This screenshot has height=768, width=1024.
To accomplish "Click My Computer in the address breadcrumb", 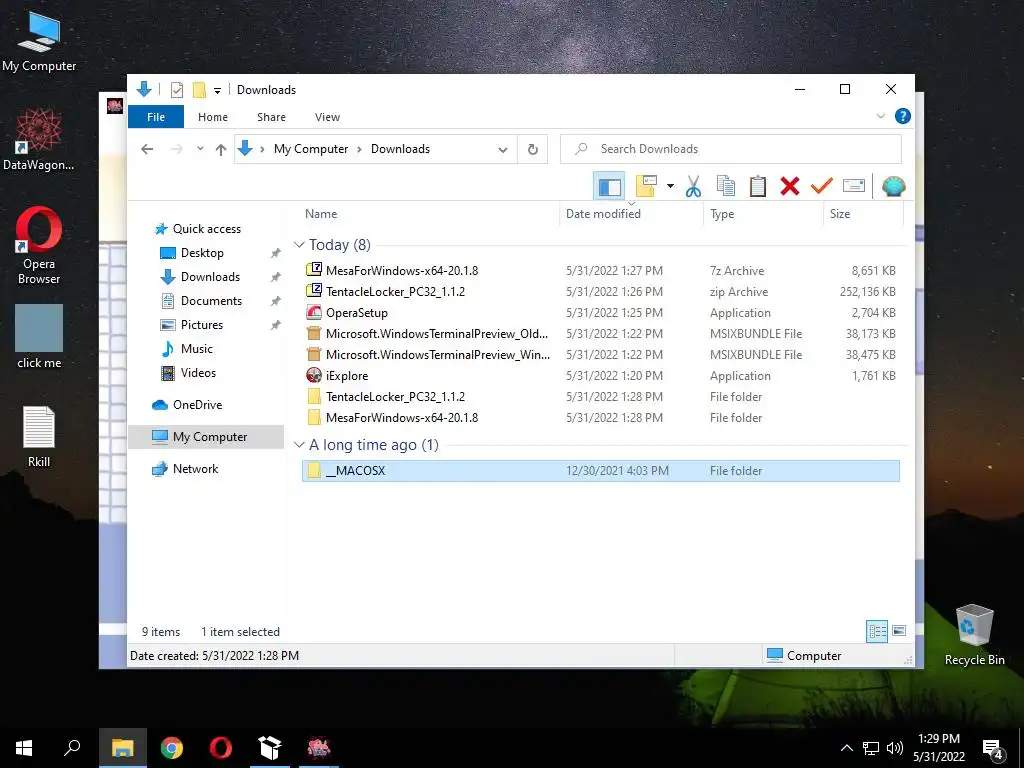I will tap(311, 149).
